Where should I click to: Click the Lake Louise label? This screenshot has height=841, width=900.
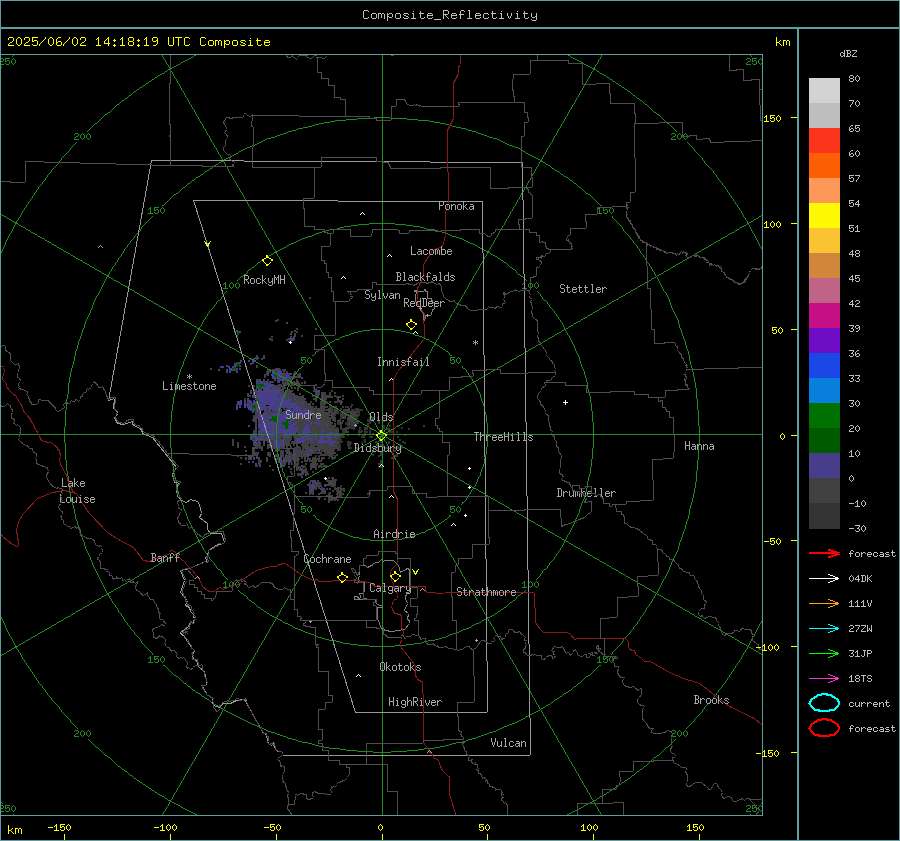click(77, 491)
